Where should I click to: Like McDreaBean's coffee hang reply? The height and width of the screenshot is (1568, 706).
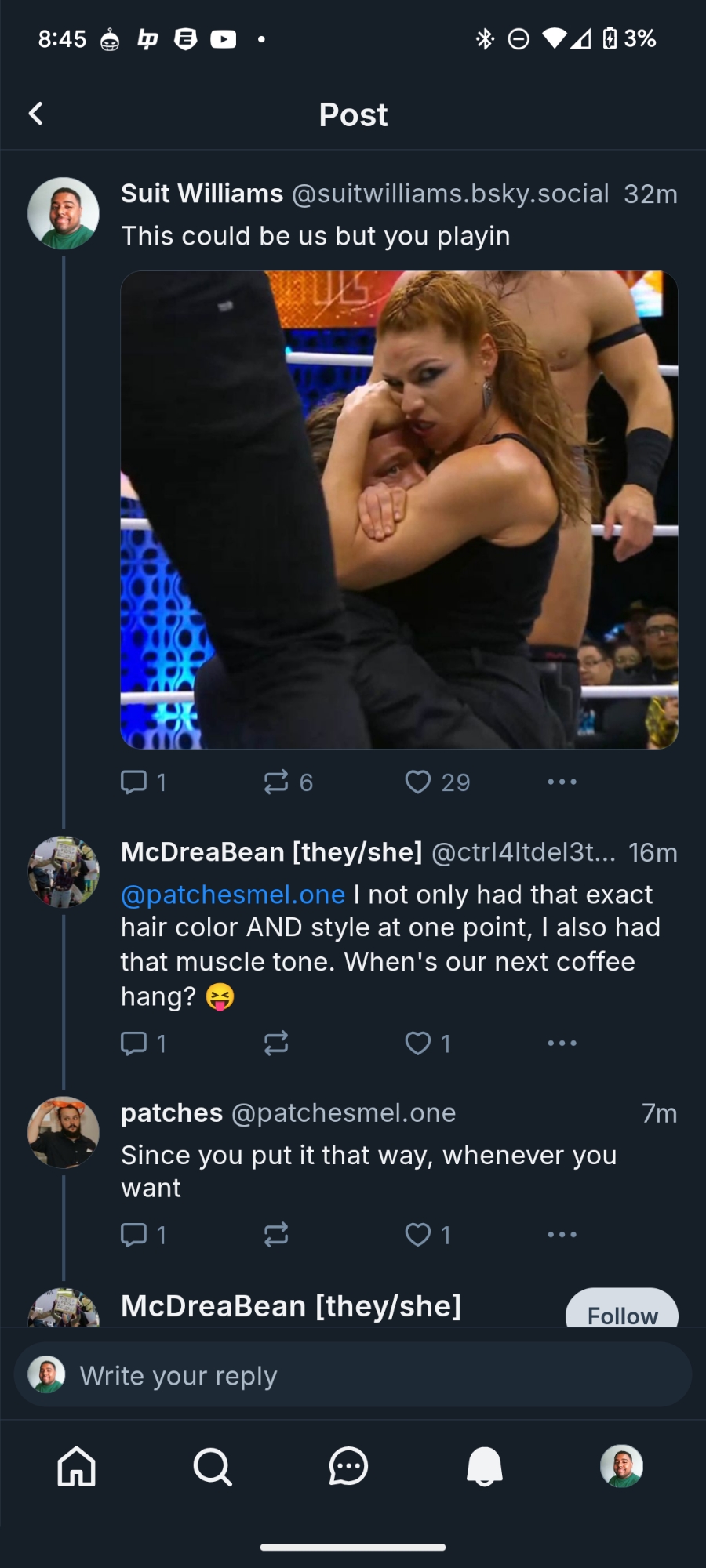point(418,1043)
